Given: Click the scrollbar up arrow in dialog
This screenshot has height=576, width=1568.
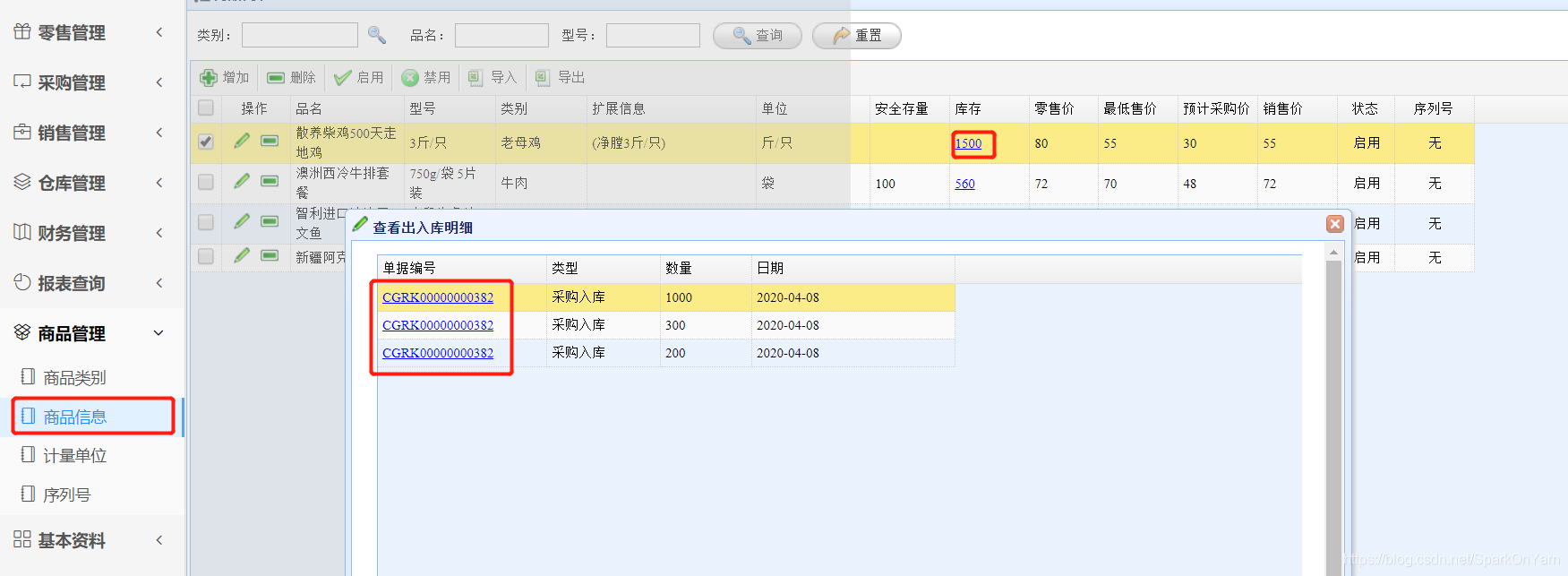Looking at the screenshot, I should [1333, 253].
